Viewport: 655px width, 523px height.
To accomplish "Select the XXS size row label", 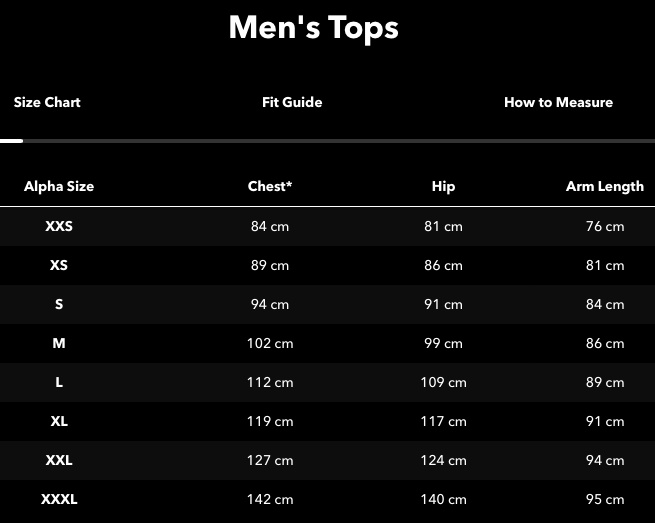I will coord(59,226).
